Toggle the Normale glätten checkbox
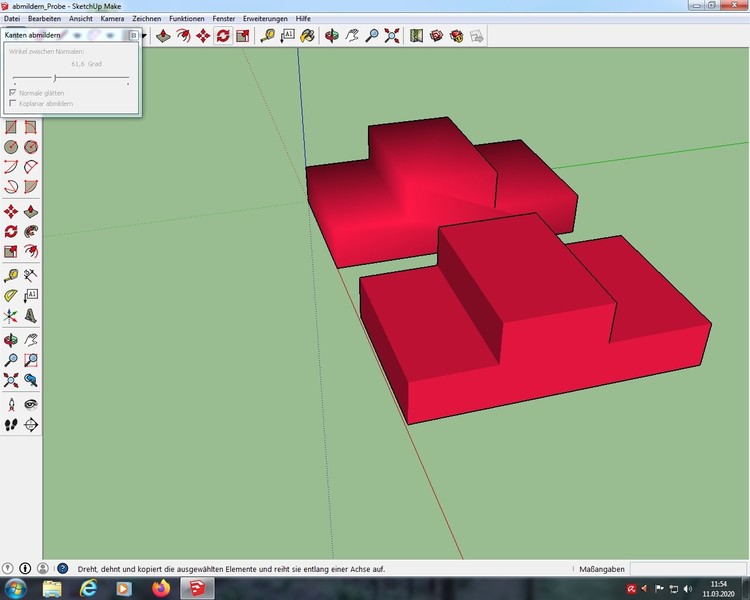The height and width of the screenshot is (600, 750). (x=13, y=92)
